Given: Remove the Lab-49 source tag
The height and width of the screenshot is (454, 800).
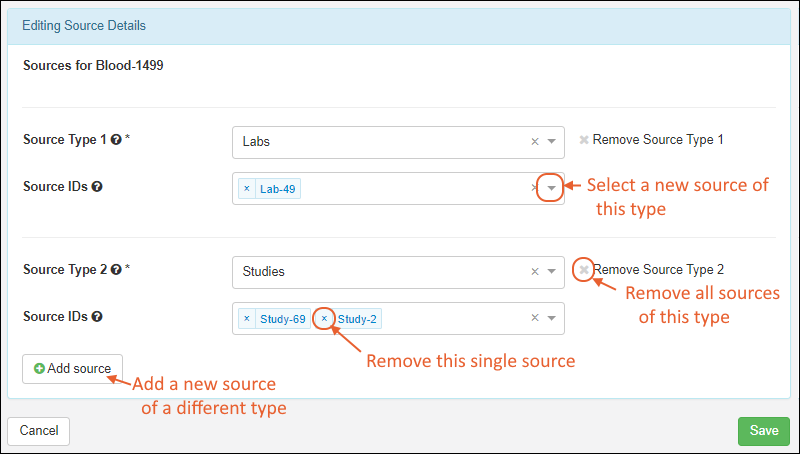Looking at the screenshot, I should 246,188.
